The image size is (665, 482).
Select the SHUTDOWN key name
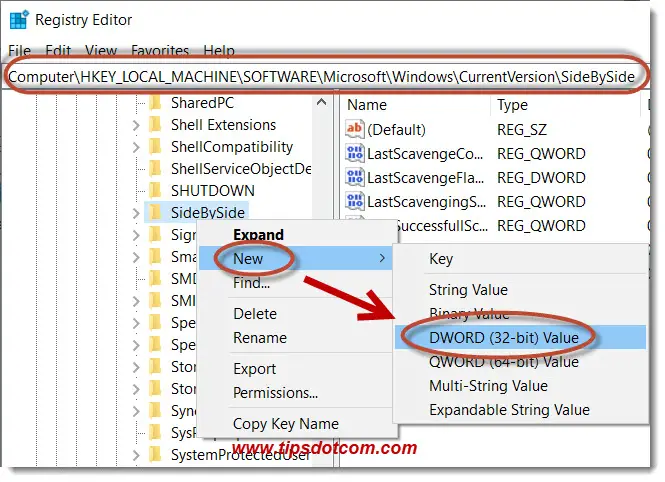click(x=212, y=191)
